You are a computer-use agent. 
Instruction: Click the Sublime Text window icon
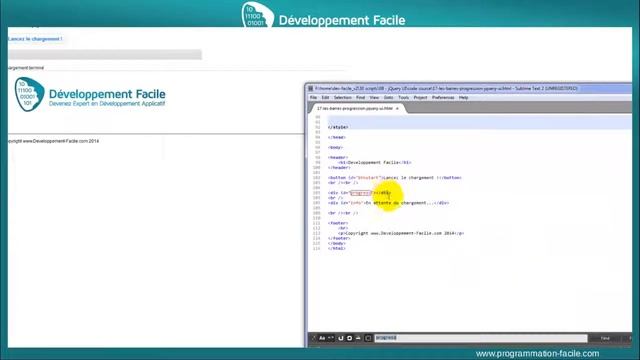311,89
